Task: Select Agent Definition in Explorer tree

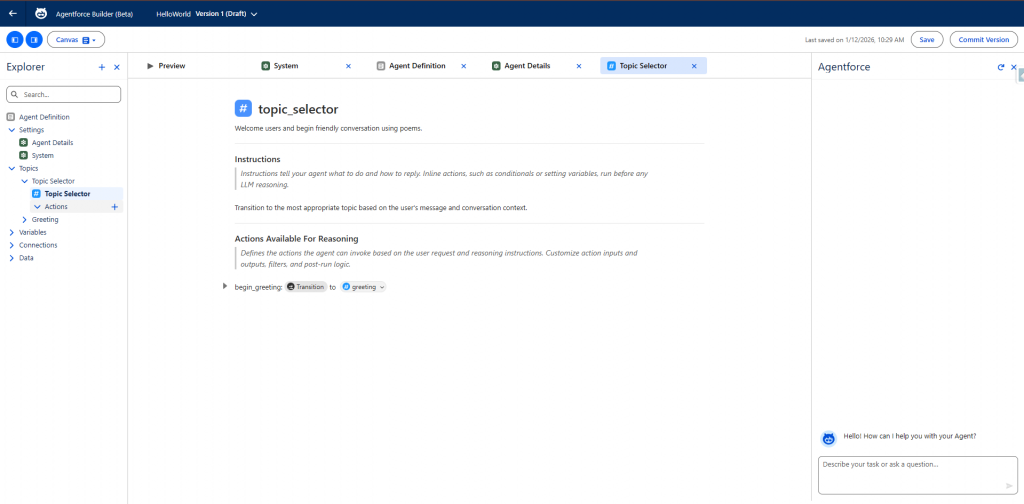Action: coord(44,117)
